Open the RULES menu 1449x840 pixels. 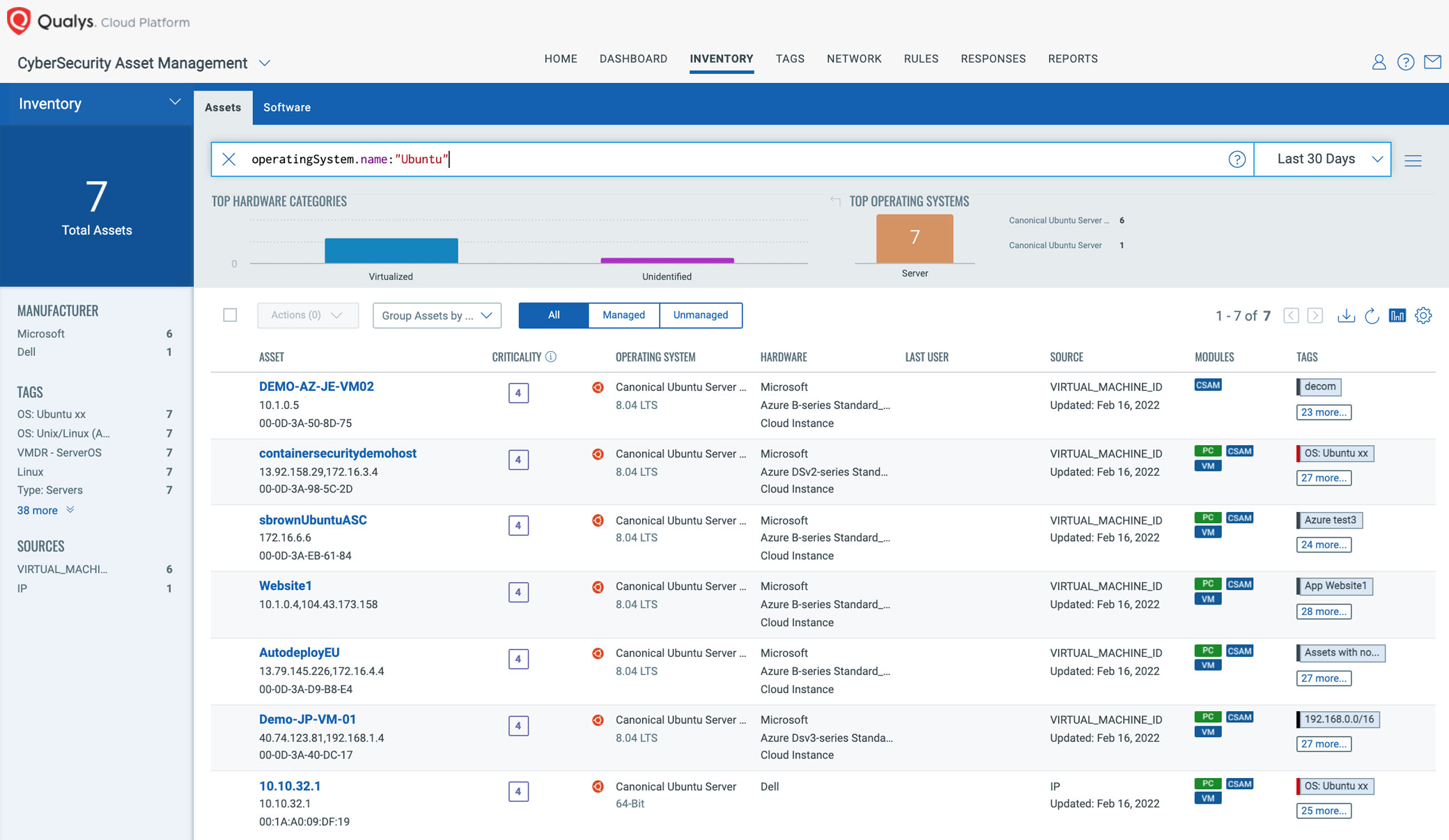point(921,59)
